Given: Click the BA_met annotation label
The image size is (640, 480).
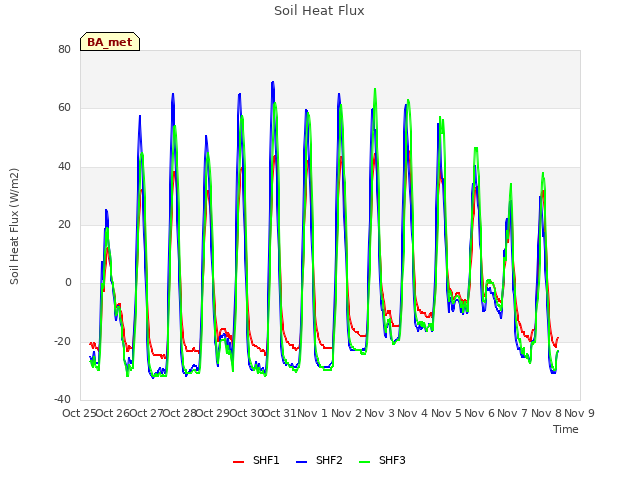Looking at the screenshot, I should (110, 42).
